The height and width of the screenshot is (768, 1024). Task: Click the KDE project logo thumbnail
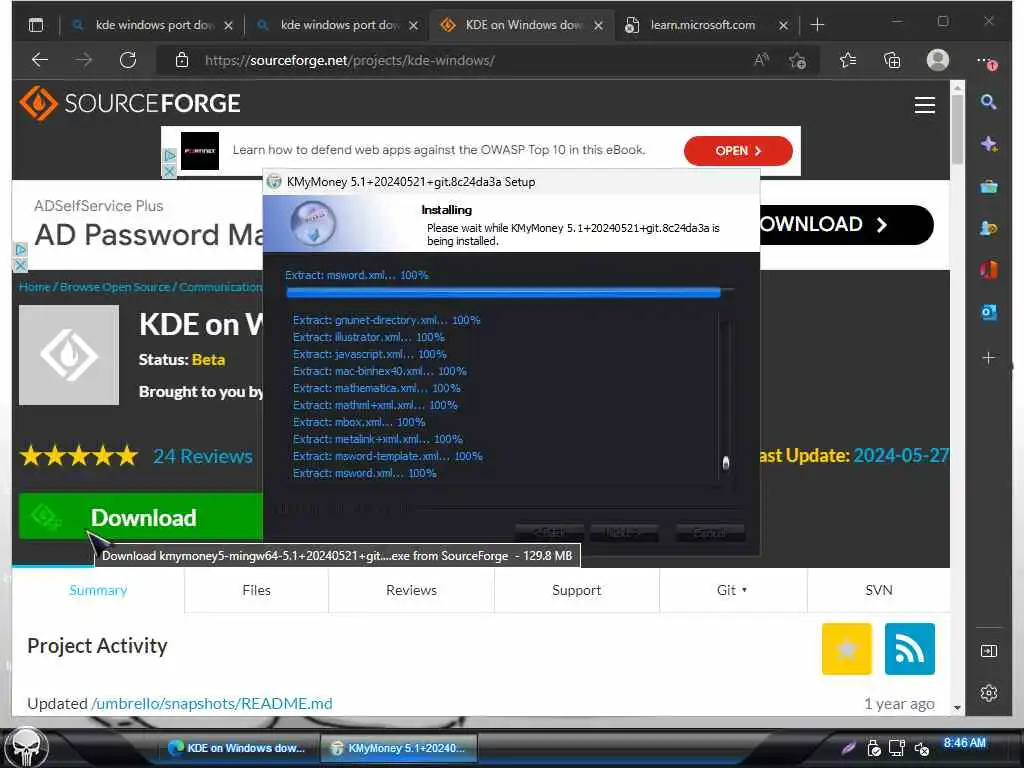pyautogui.click(x=69, y=355)
